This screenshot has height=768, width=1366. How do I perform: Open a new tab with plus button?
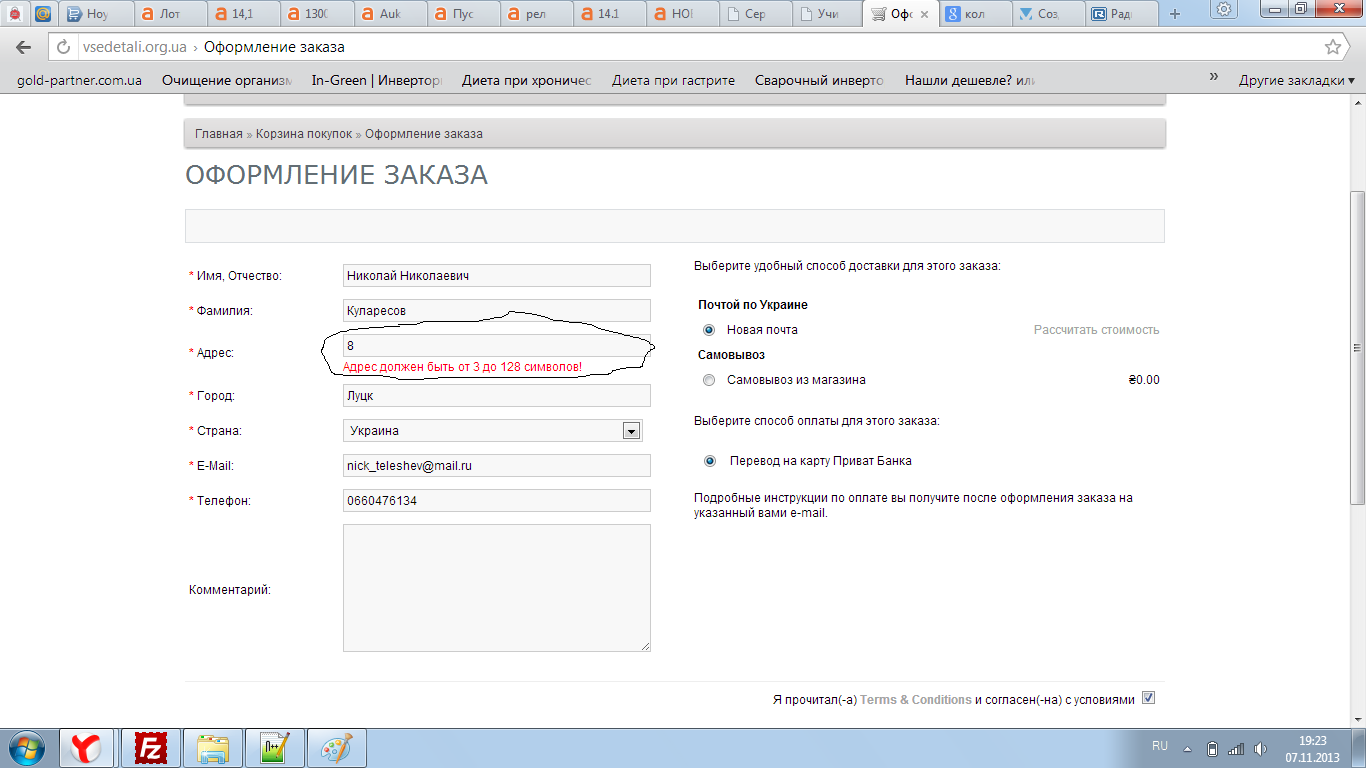coord(1174,14)
